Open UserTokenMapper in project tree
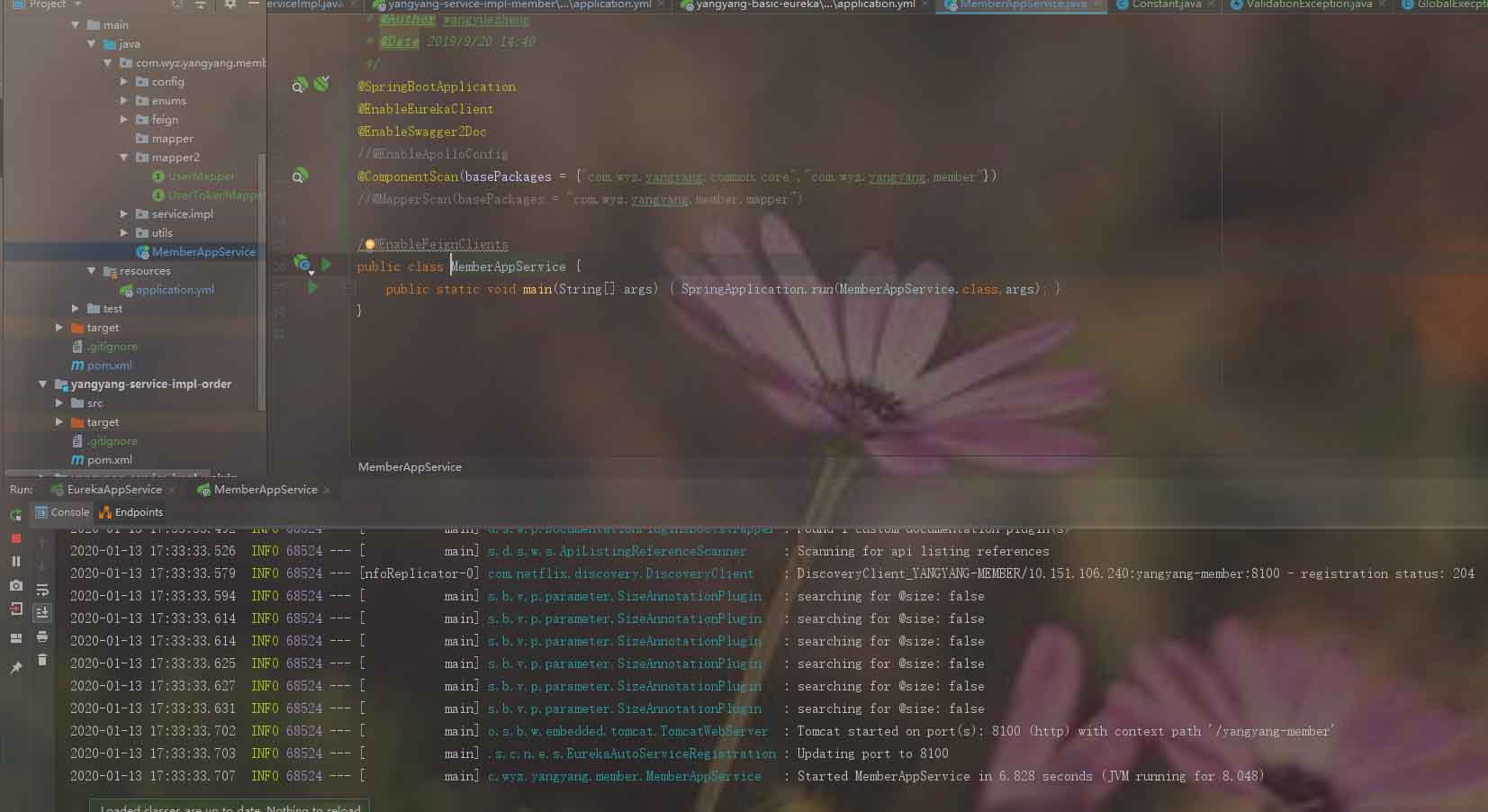Viewport: 1488px width, 812px height. coord(208,195)
